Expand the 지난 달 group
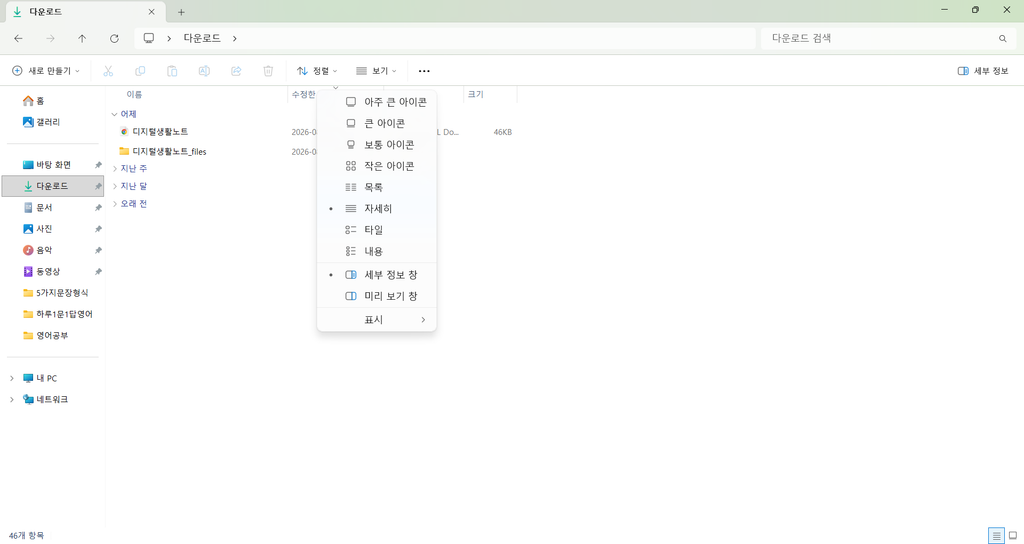The width and height of the screenshot is (1024, 544). tap(114, 186)
